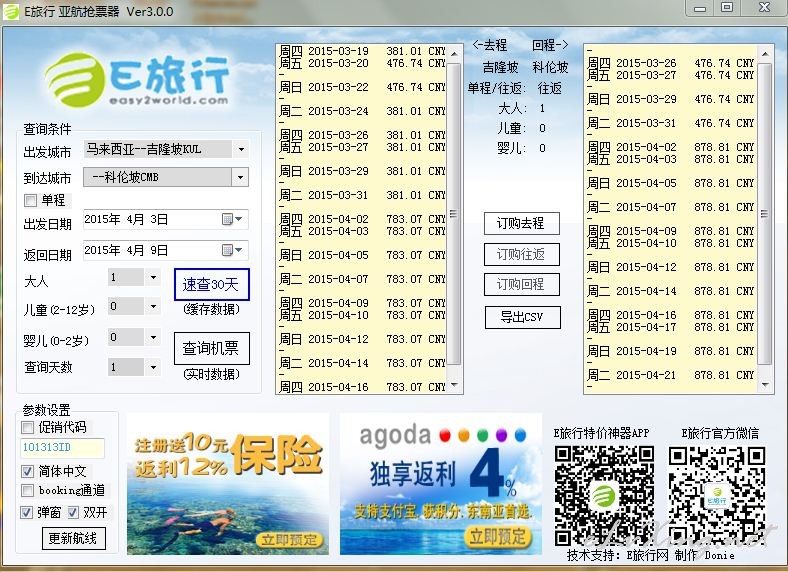Select outbound row 周二 2015-03-24
The height and width of the screenshot is (572, 788).
(362, 111)
